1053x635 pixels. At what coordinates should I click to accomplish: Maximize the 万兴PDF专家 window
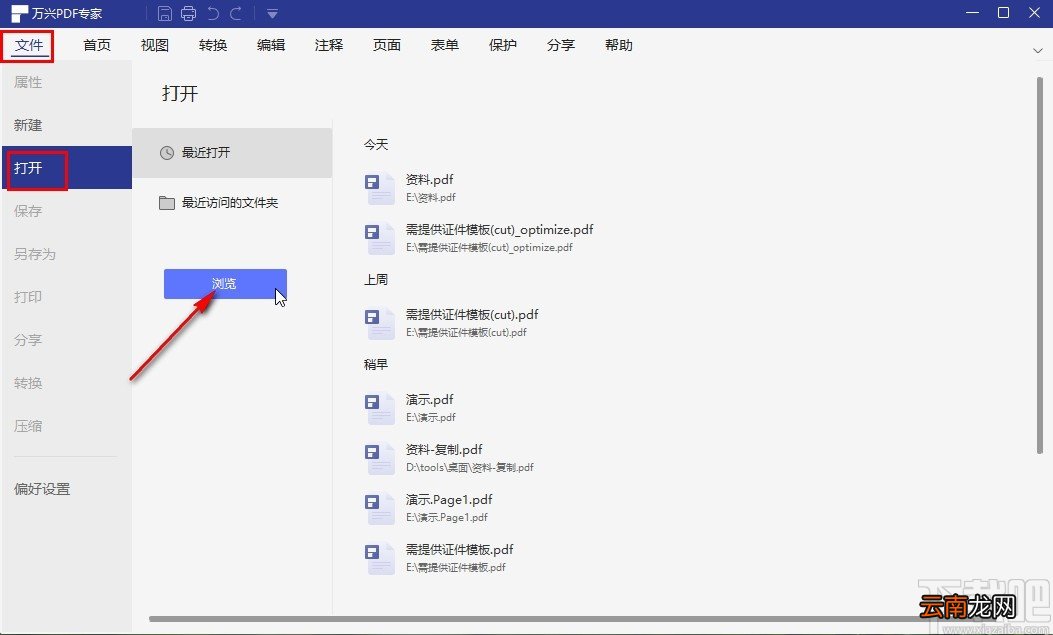(x=1003, y=13)
